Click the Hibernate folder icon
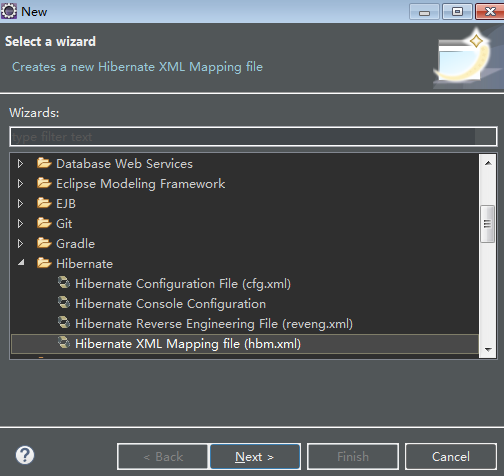This screenshot has width=504, height=476. [x=44, y=263]
